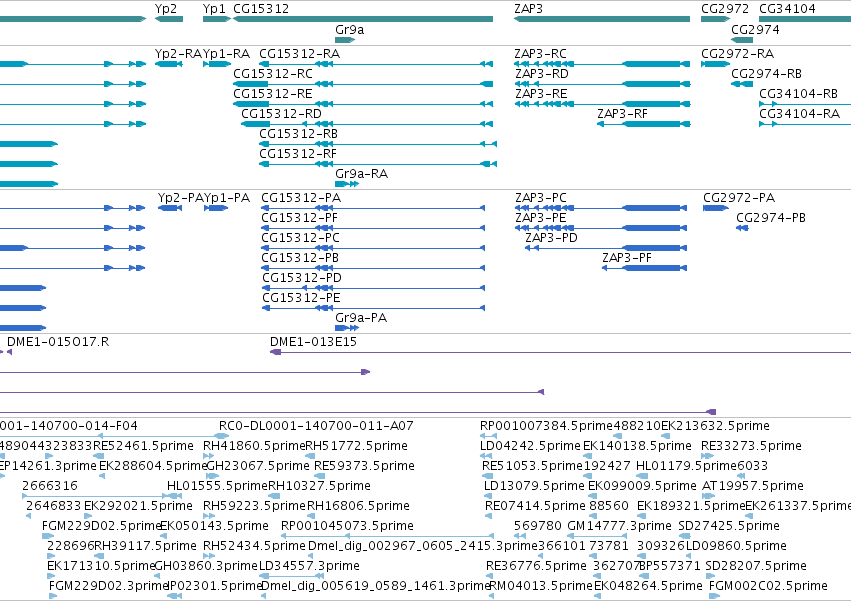Select transcript ZAP3-RD
The image size is (851, 601).
[542, 74]
